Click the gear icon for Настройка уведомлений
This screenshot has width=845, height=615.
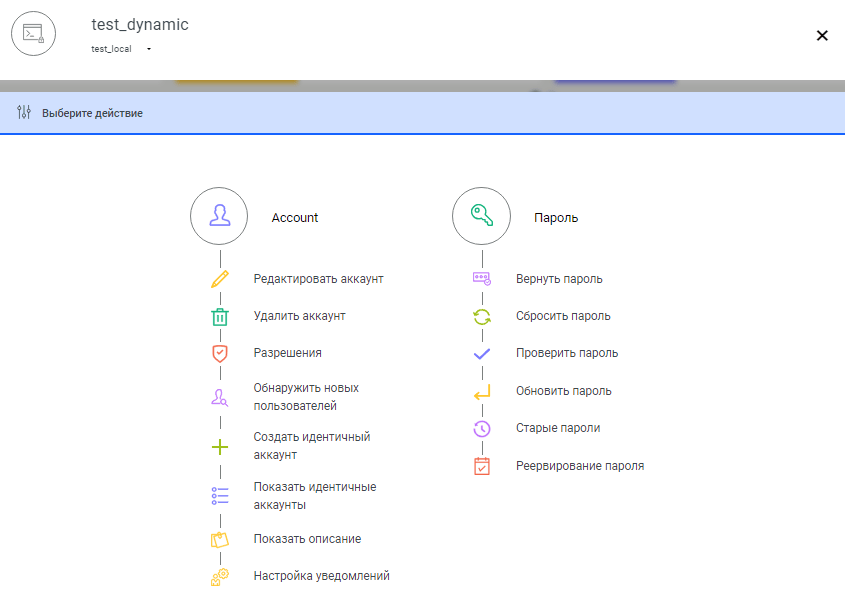(x=220, y=577)
